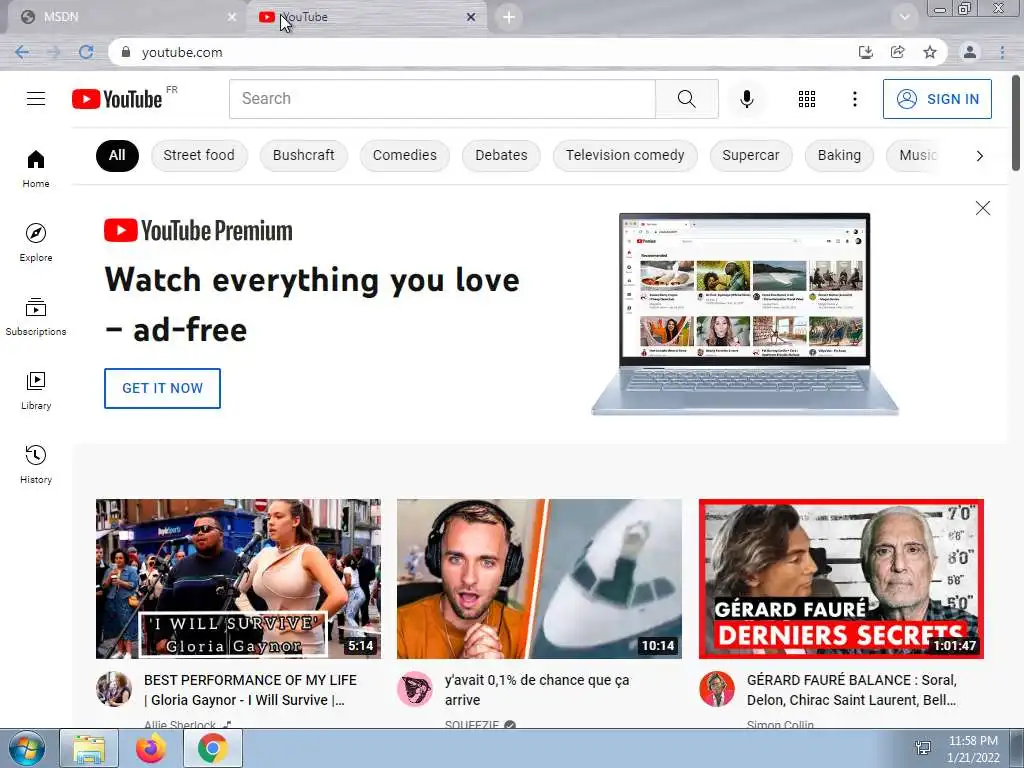Click the share page icon

click(898, 52)
